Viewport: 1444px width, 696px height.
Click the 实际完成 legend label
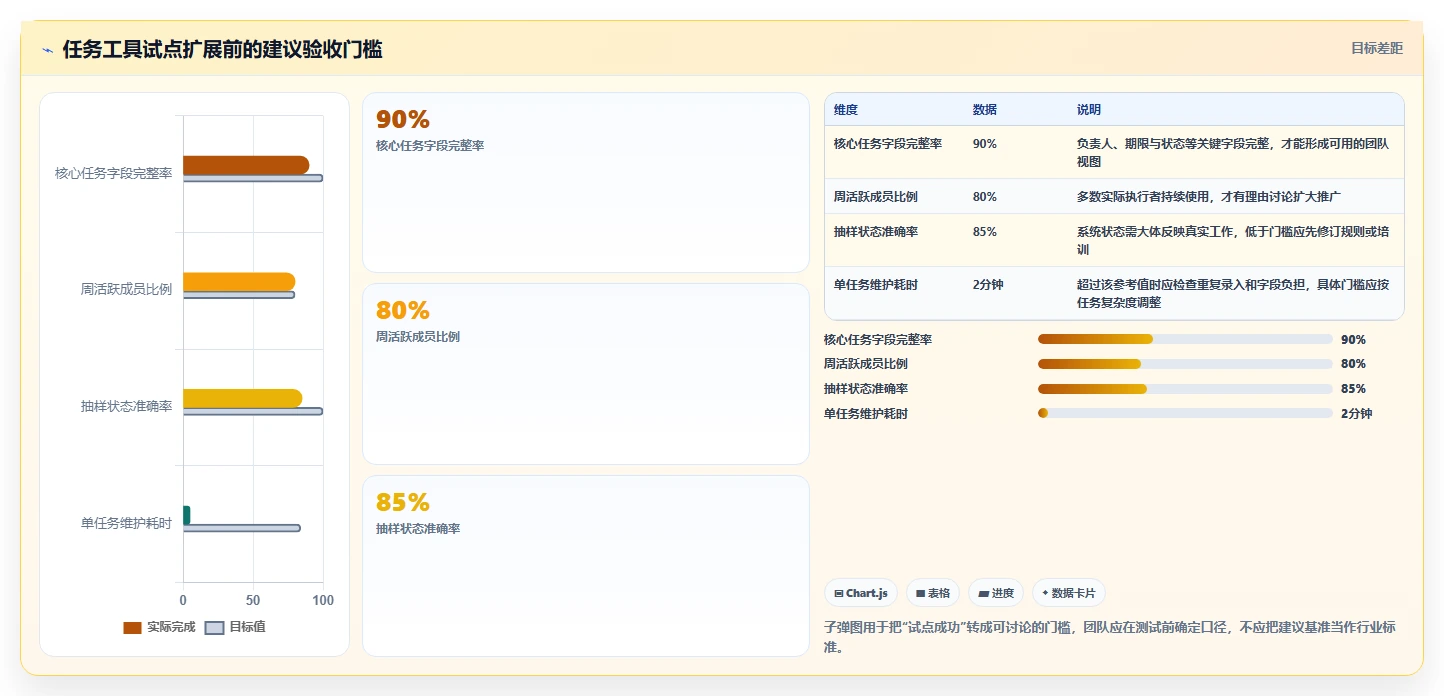pyautogui.click(x=171, y=627)
